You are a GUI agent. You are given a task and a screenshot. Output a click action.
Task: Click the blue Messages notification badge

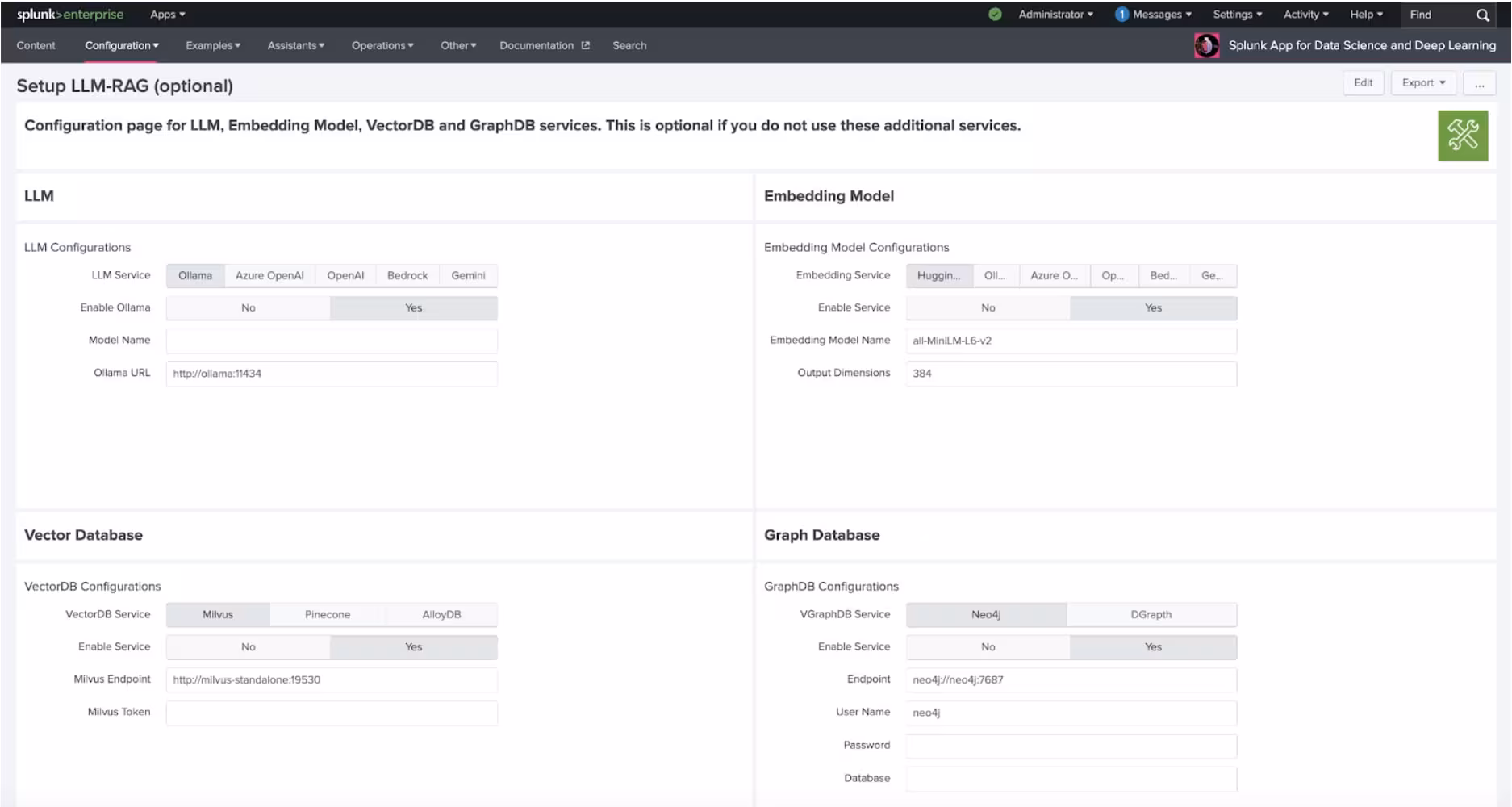(x=1121, y=15)
